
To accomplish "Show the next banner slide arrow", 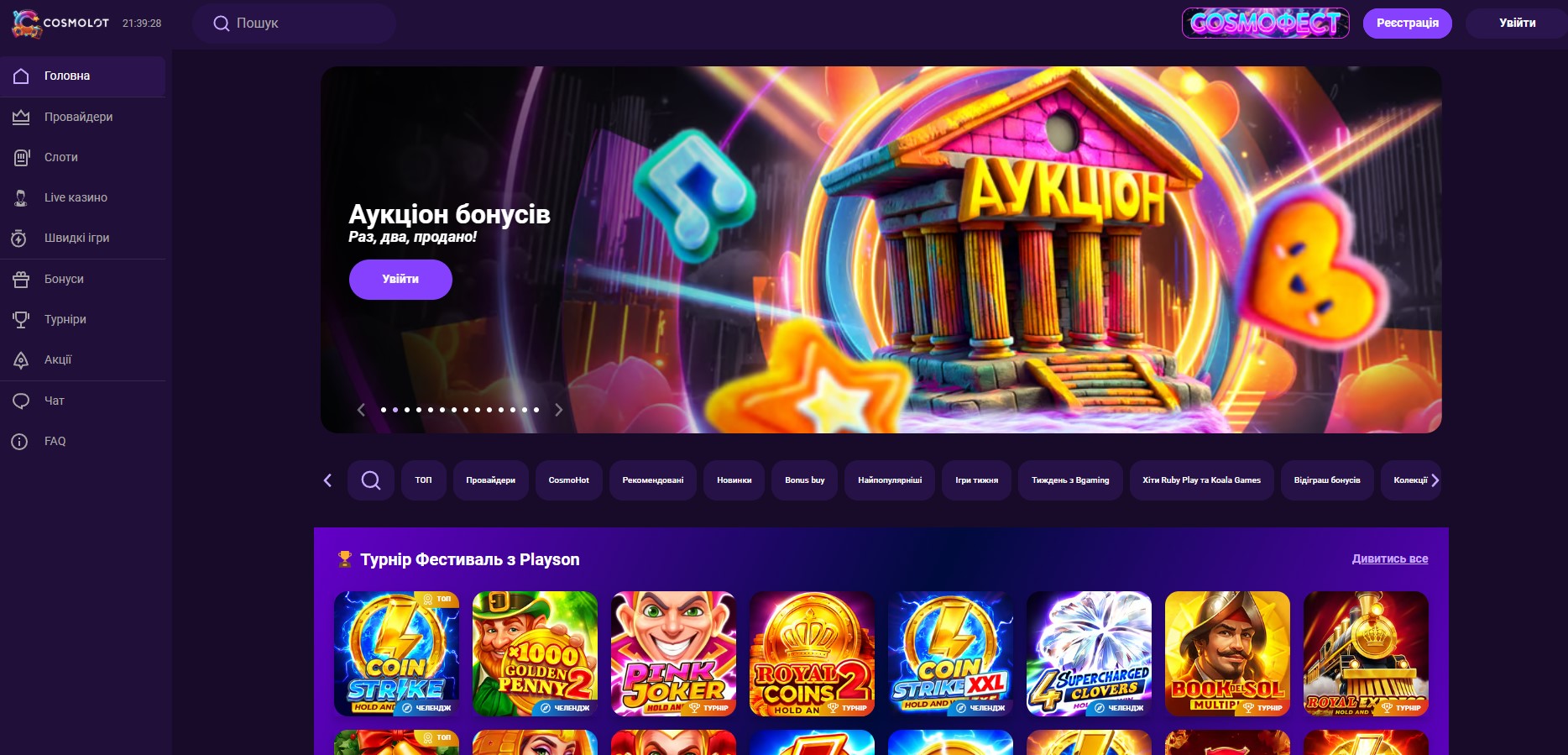I will 558,410.
